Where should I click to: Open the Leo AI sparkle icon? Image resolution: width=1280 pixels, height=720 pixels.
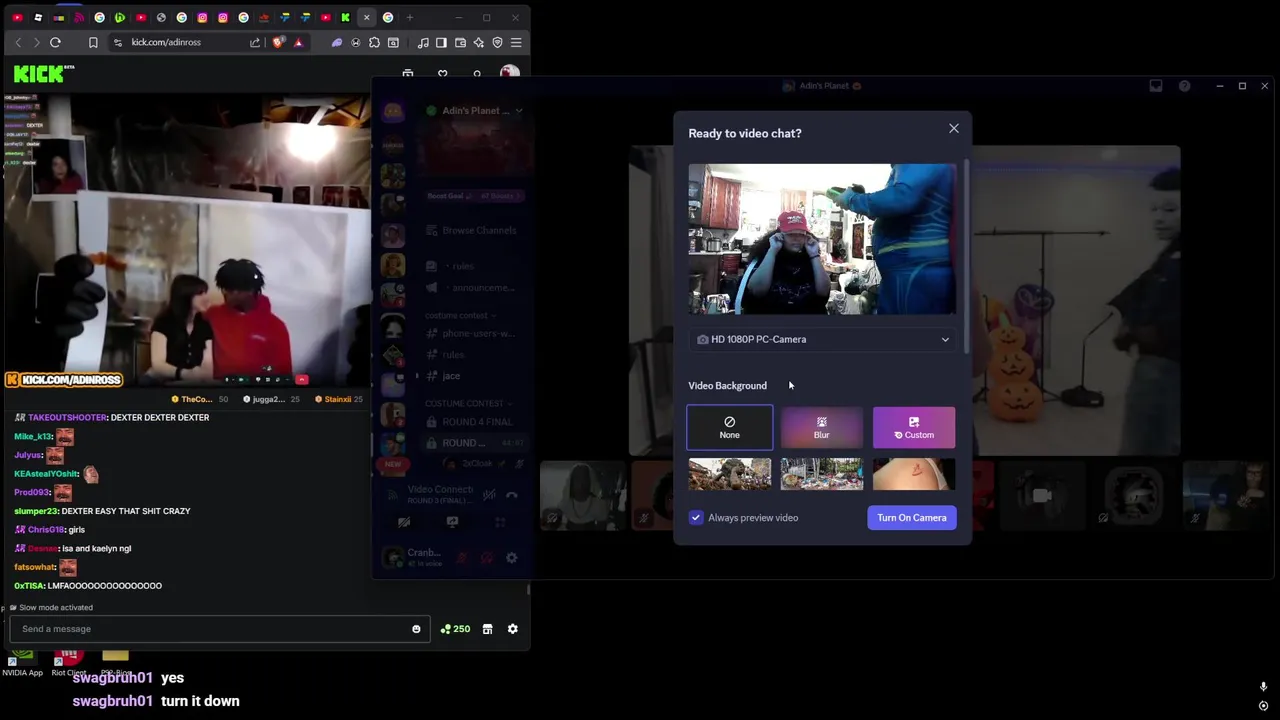(479, 42)
